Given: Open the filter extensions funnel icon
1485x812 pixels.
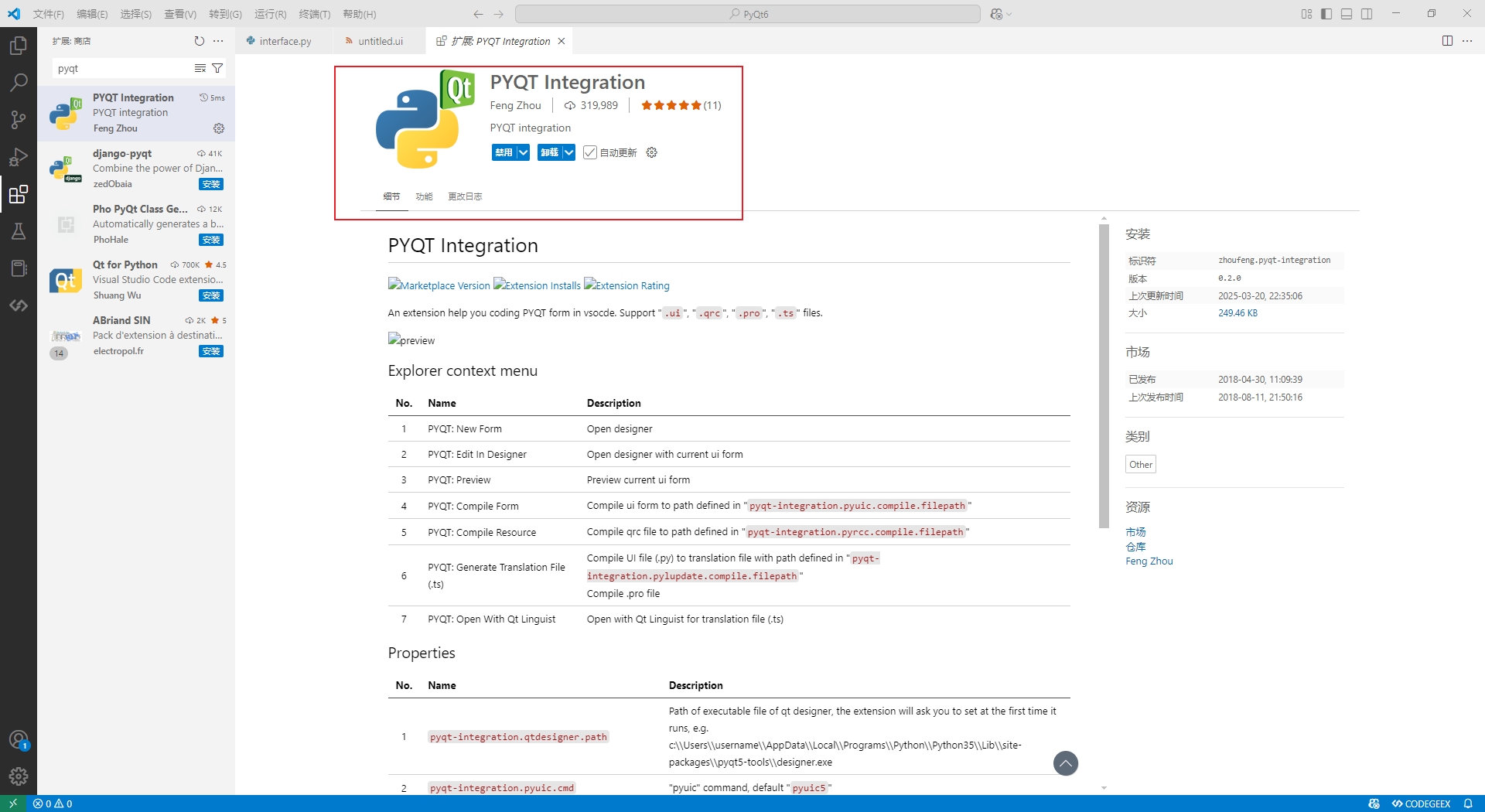Looking at the screenshot, I should pos(218,68).
